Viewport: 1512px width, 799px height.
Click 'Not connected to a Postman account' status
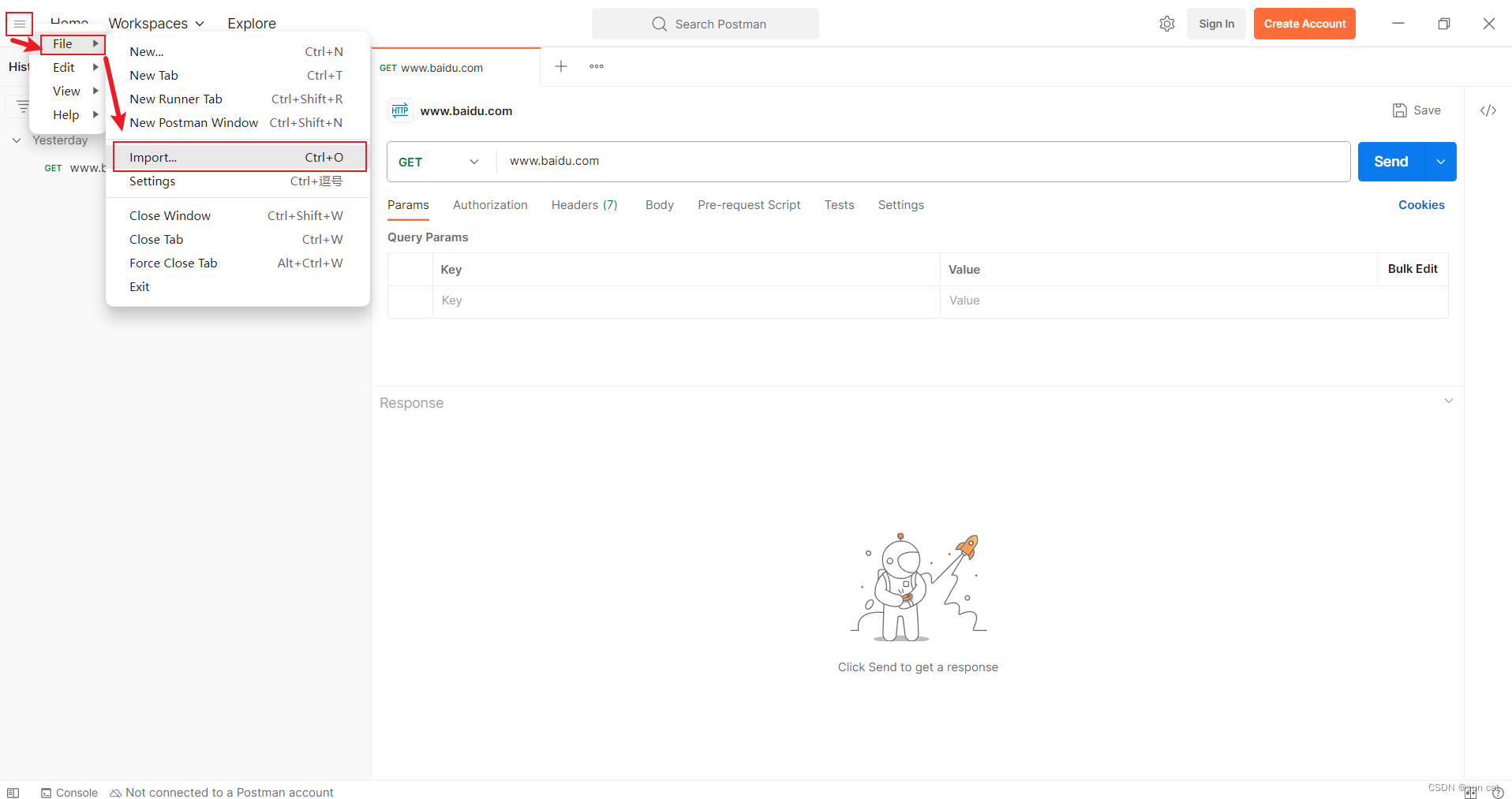(230, 793)
